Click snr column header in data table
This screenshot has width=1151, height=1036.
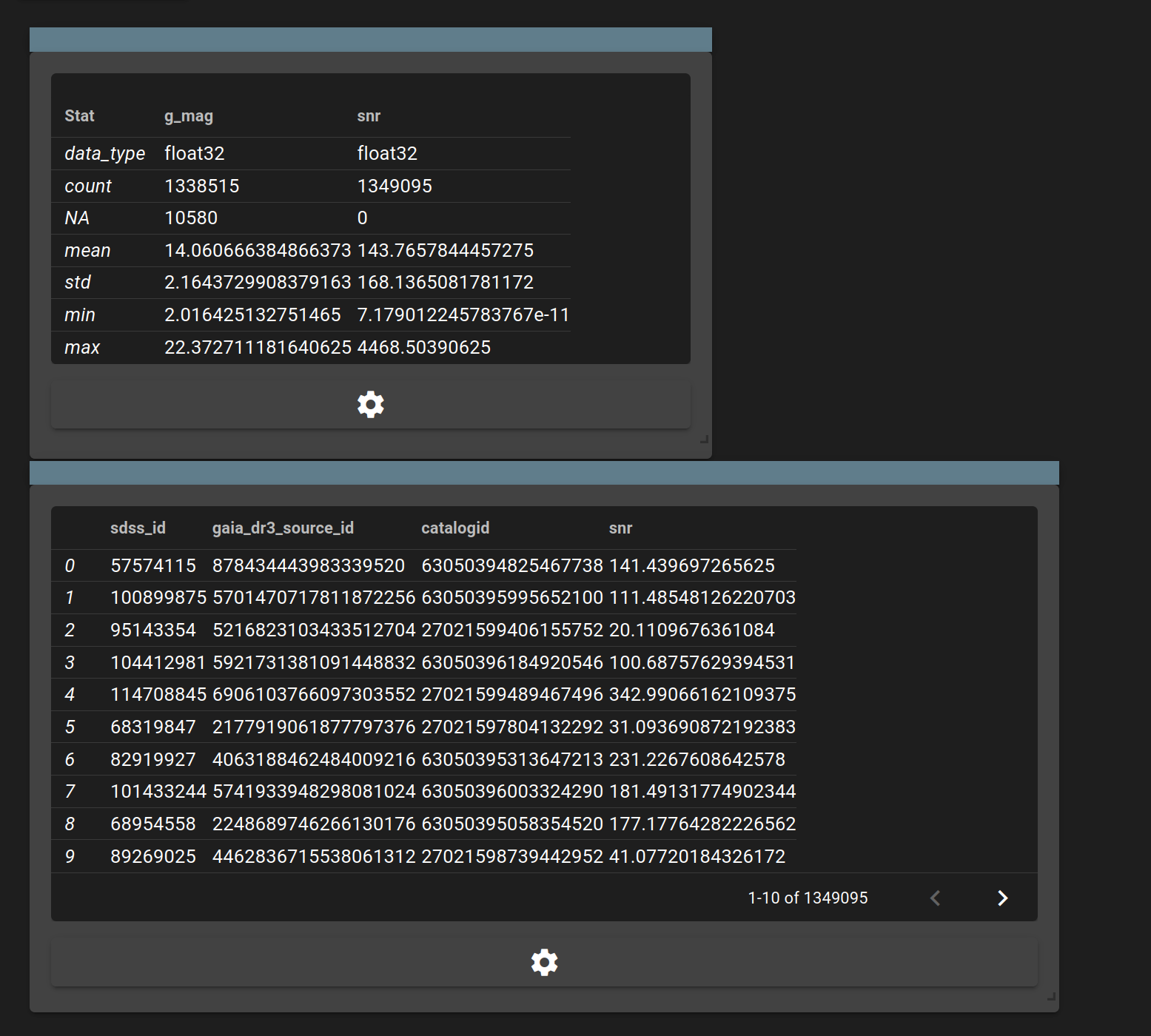[620, 528]
